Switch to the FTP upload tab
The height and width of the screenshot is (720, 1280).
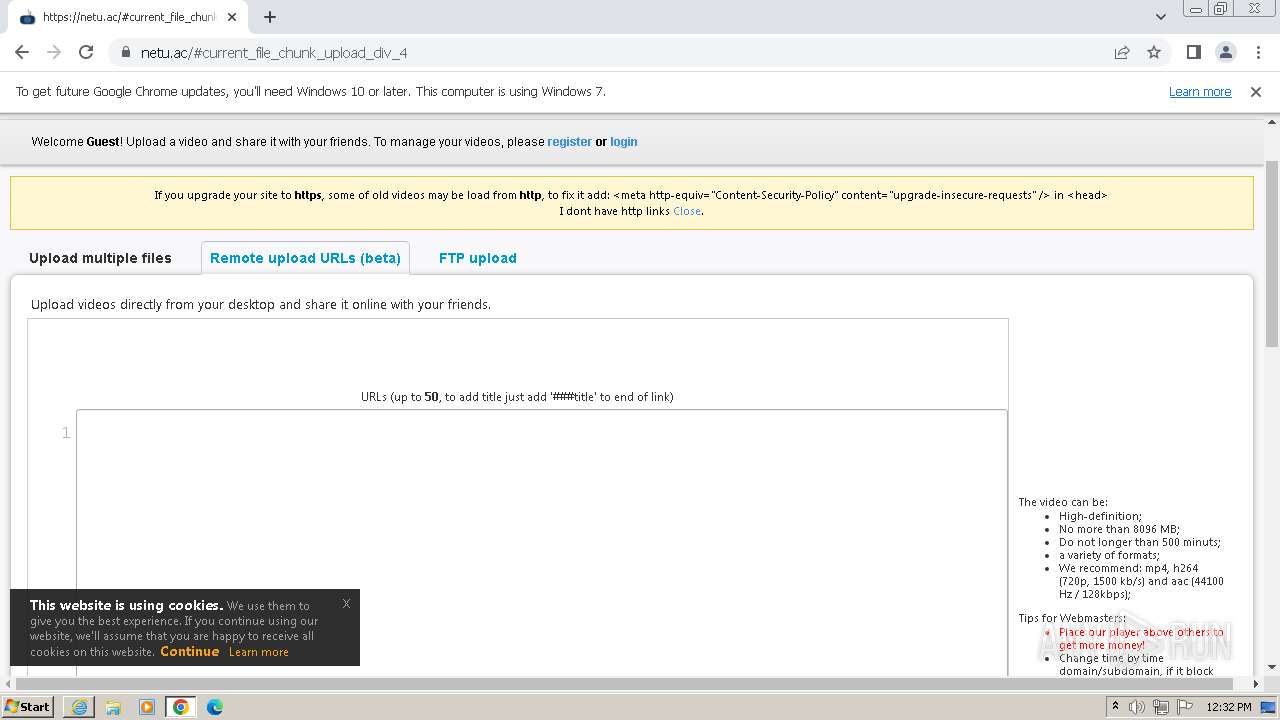pyautogui.click(x=478, y=258)
